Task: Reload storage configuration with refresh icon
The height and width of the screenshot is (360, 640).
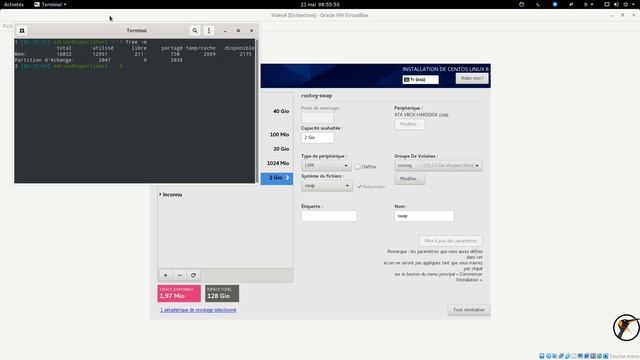Action: click(x=193, y=275)
